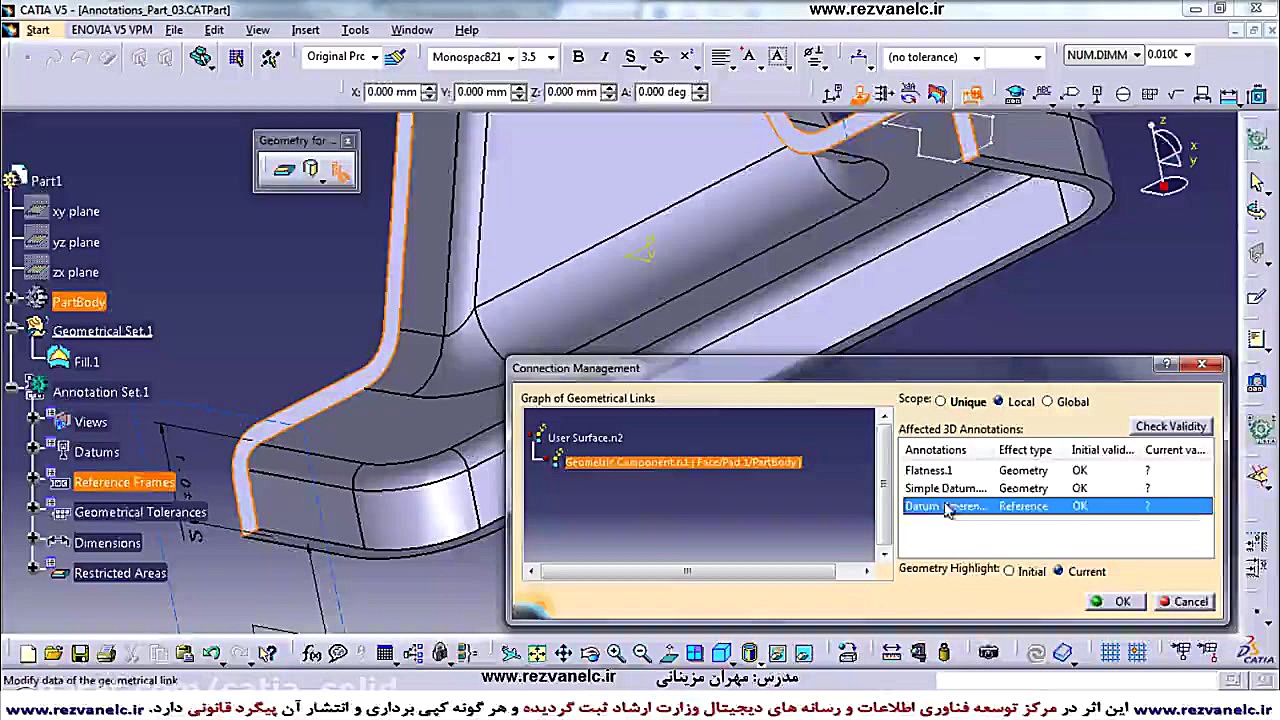
Task: Open the NUM.DIMM numerical format dropdown
Action: pos(1137,55)
